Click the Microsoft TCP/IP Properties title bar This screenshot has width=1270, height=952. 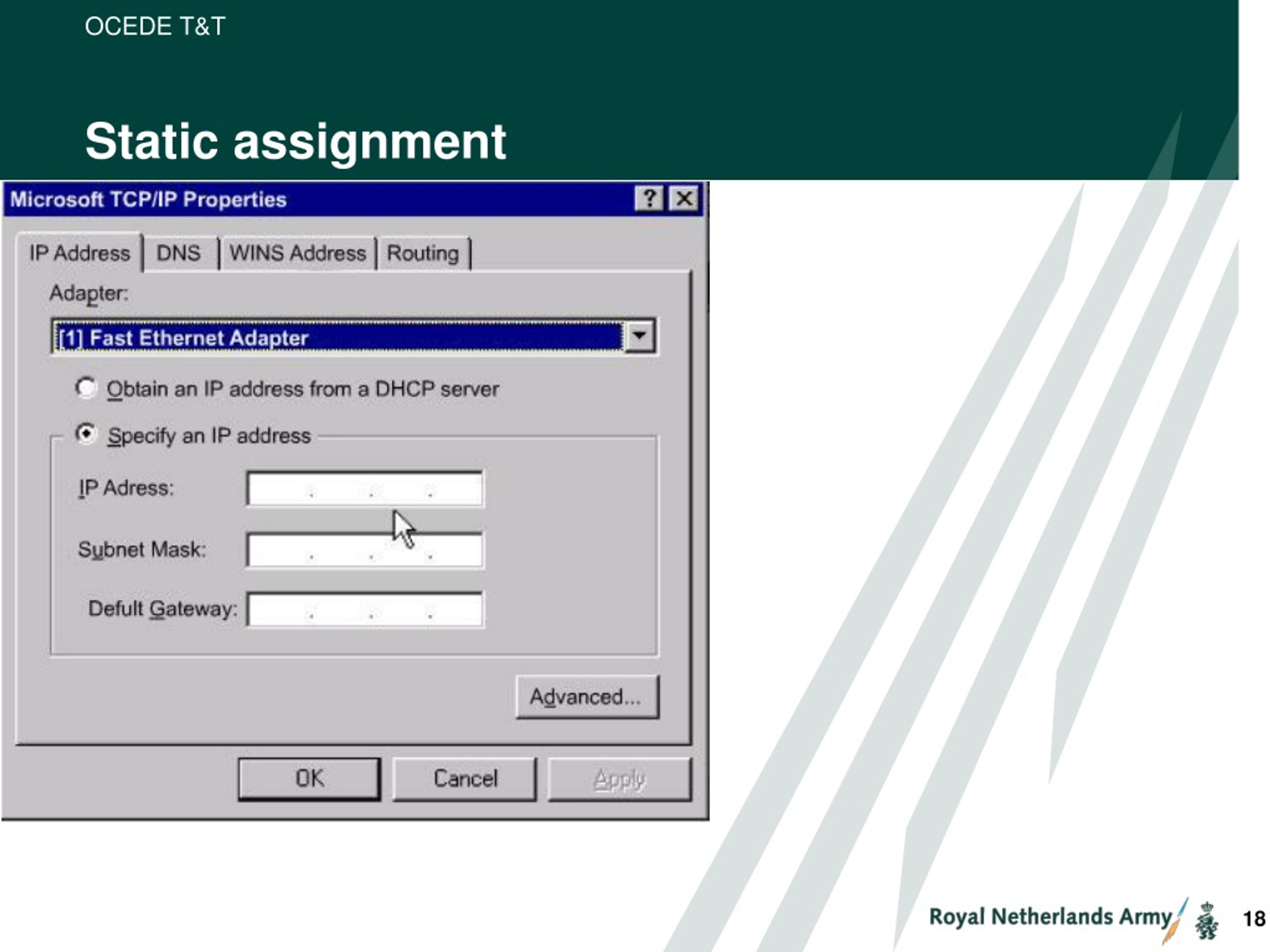(354, 199)
